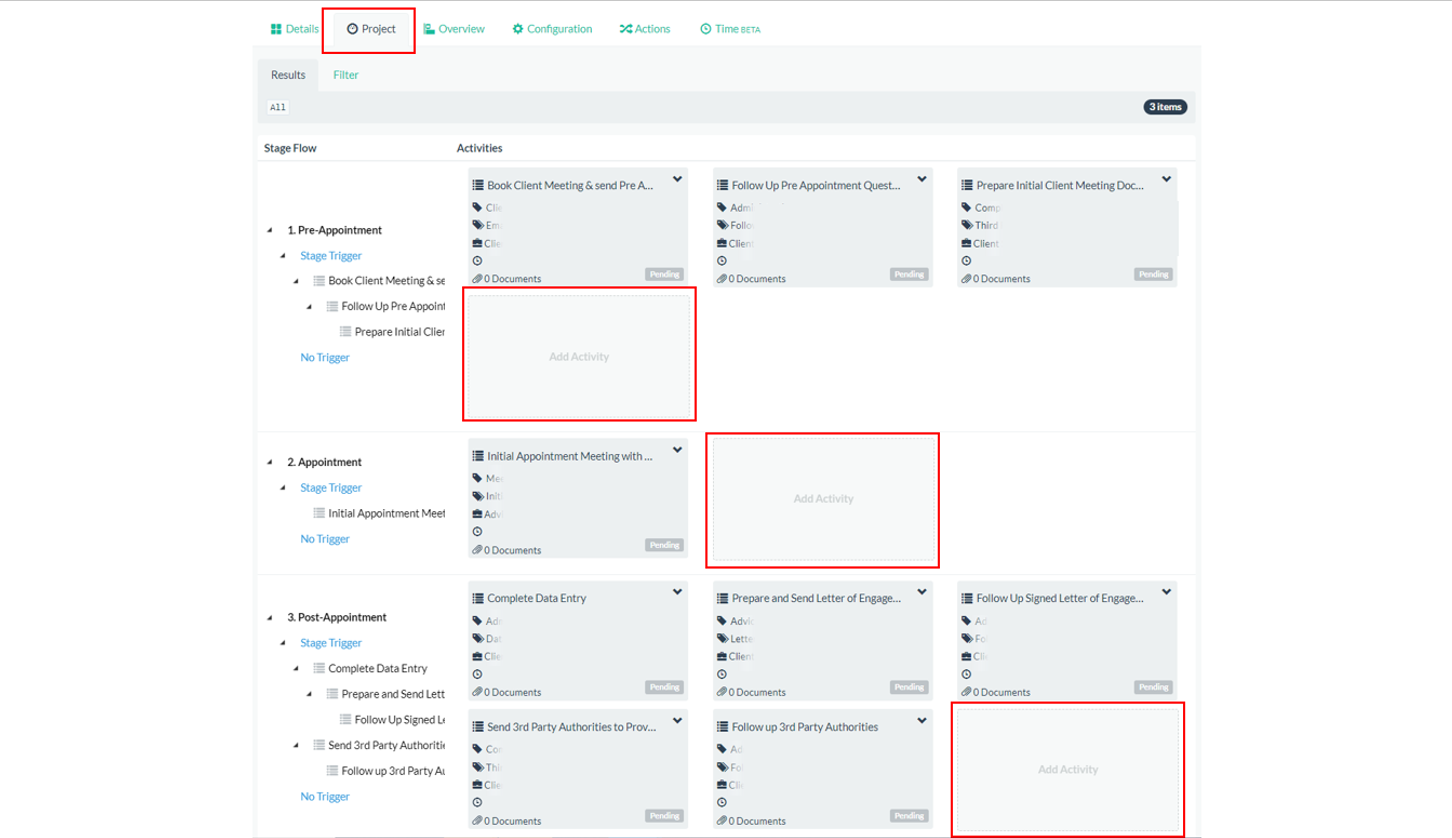The width and height of the screenshot is (1452, 838).
Task: Collapse the 1. Pre-Appointment stage
Action: pos(270,230)
